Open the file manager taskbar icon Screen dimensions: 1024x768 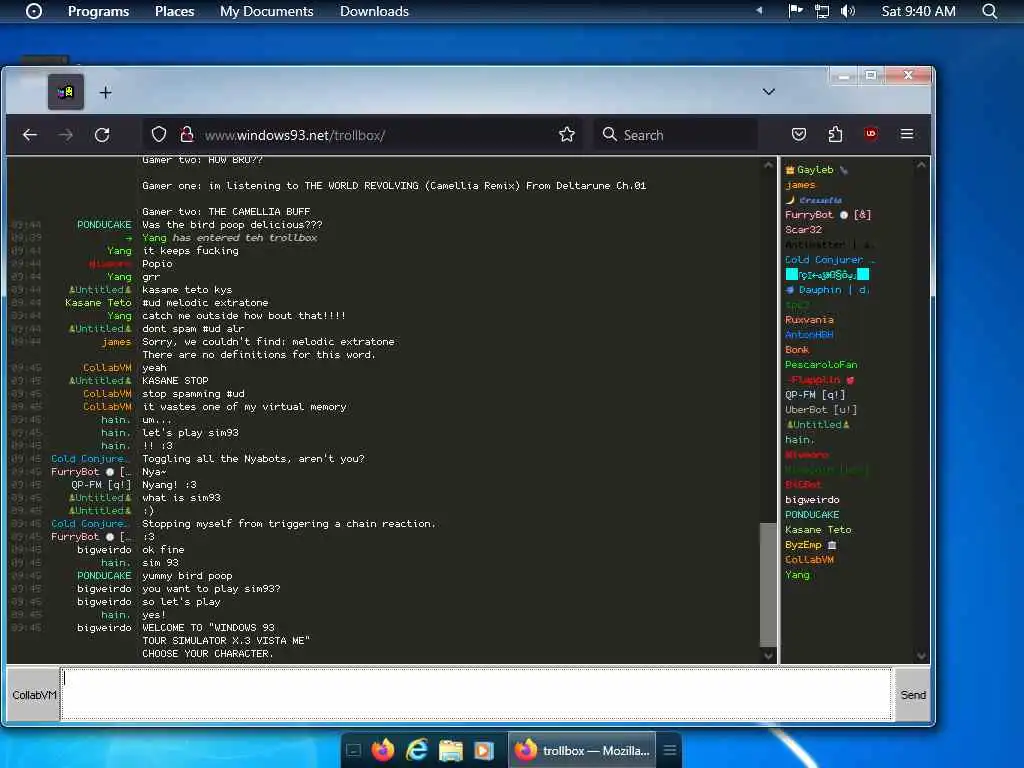coord(451,750)
